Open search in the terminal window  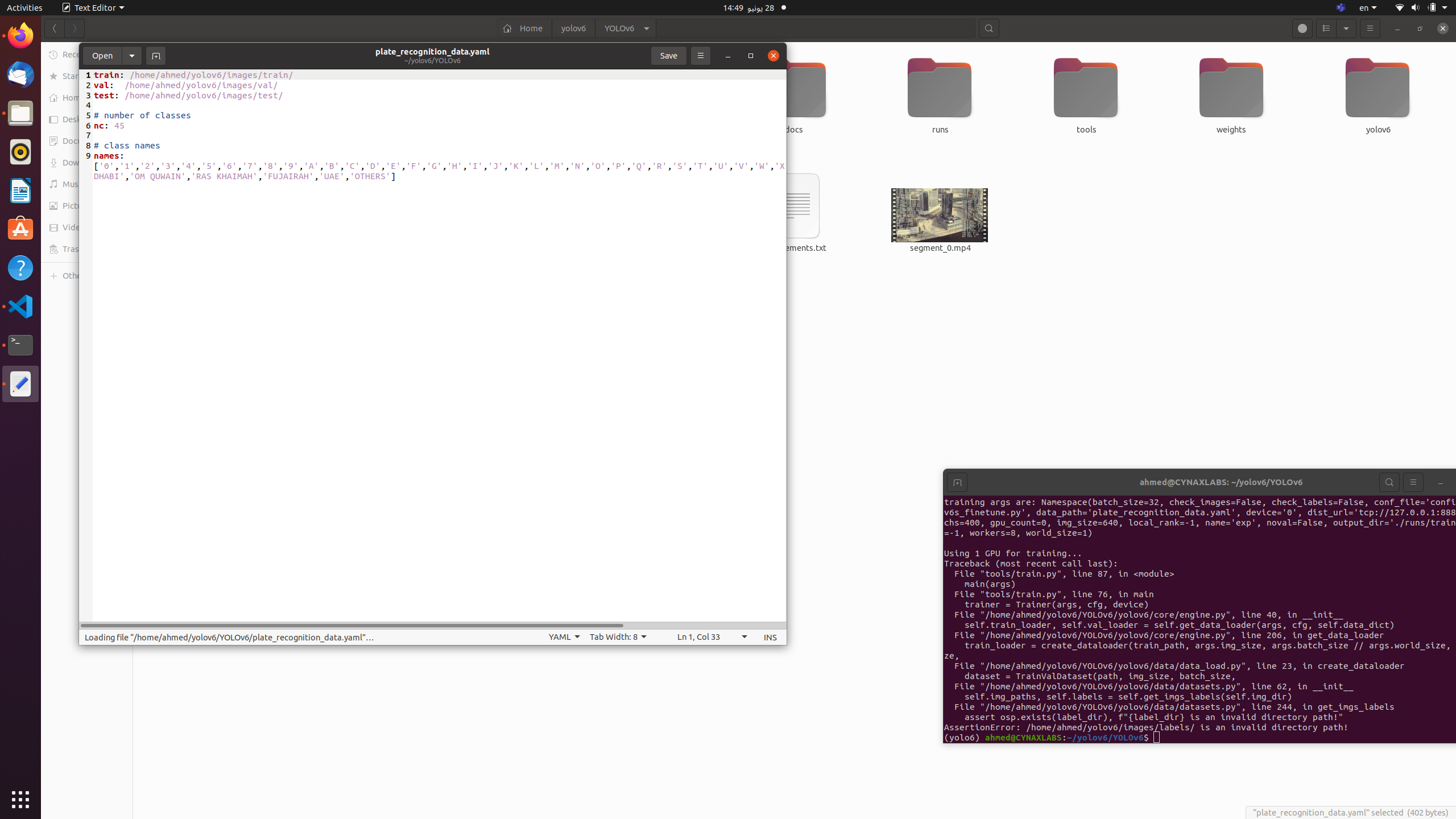click(1389, 482)
